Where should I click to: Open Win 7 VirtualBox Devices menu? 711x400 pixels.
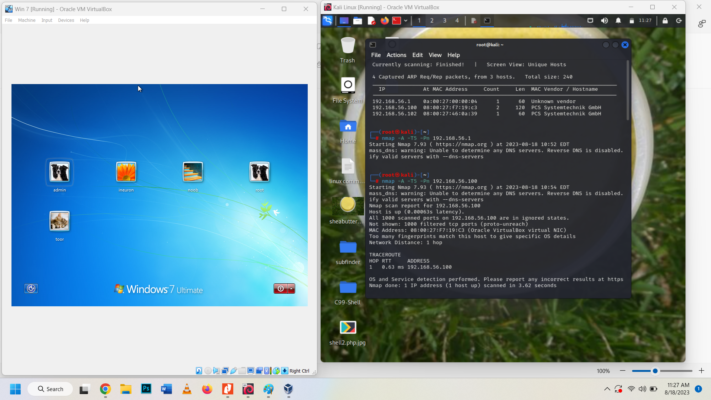66,20
